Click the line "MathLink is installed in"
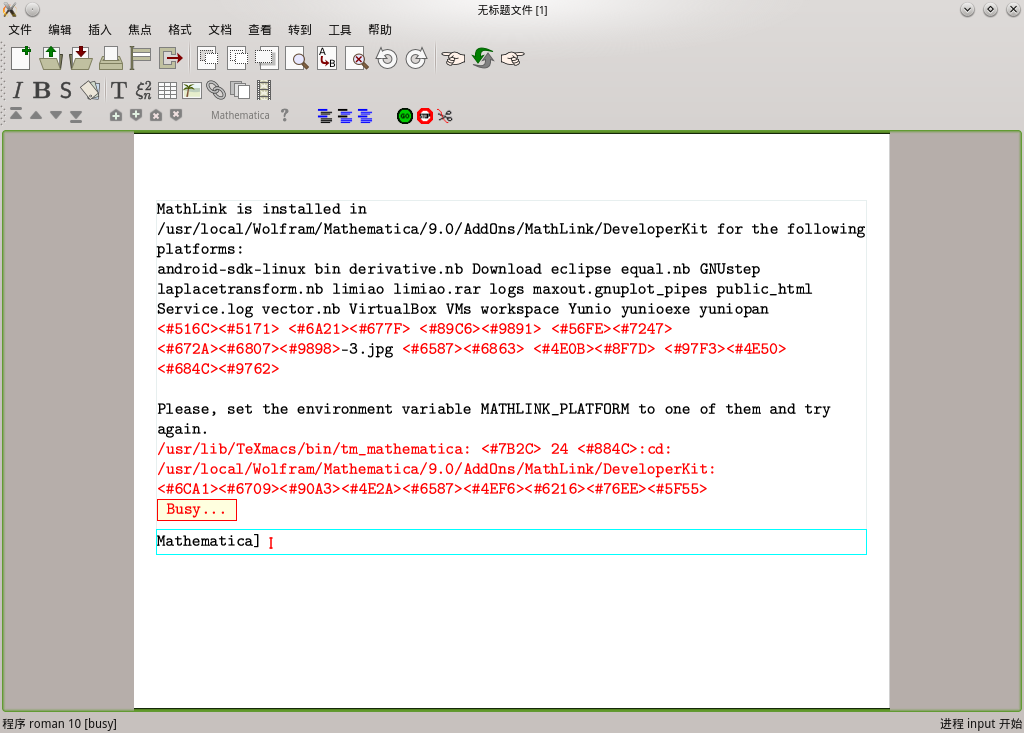Screen dimensions: 1024x733 tap(262, 209)
